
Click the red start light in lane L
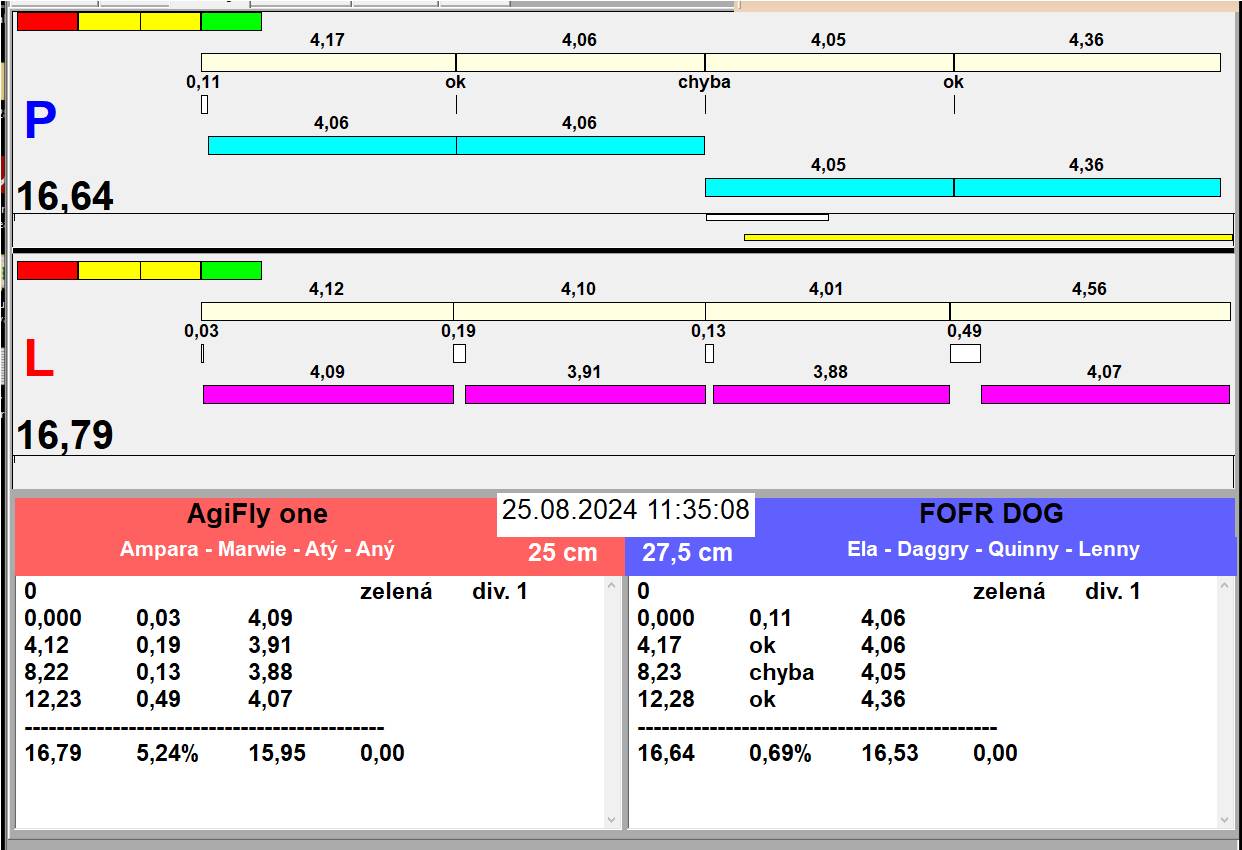(47, 270)
